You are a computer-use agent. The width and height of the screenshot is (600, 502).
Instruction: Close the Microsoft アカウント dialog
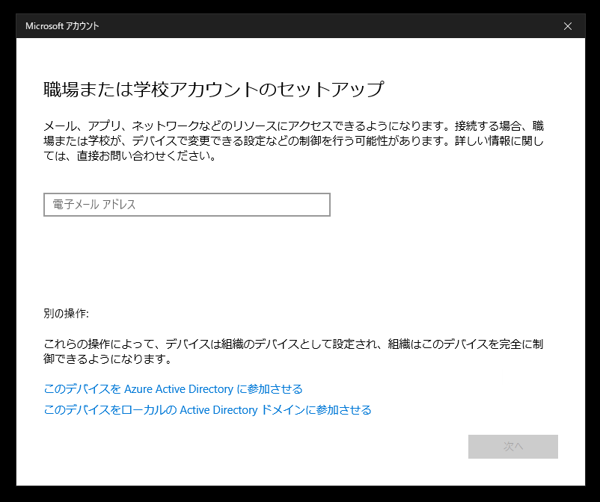(567, 26)
